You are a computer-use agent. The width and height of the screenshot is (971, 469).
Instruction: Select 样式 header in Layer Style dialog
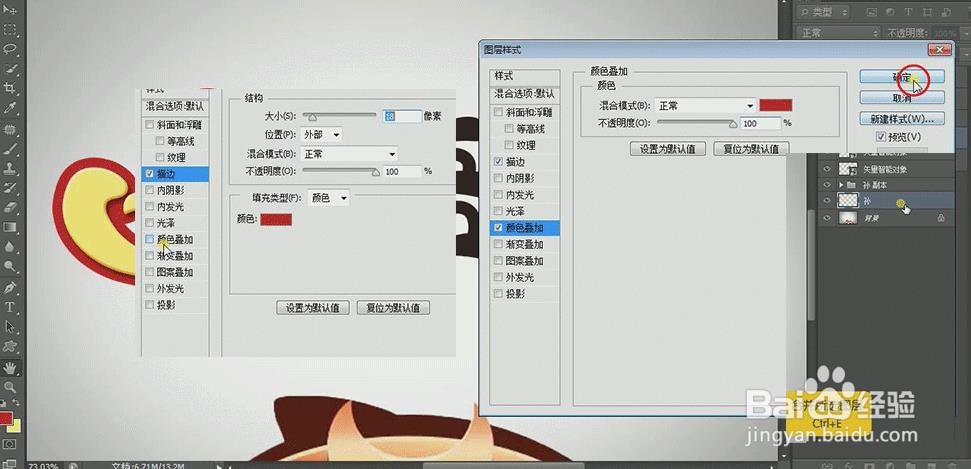point(525,76)
